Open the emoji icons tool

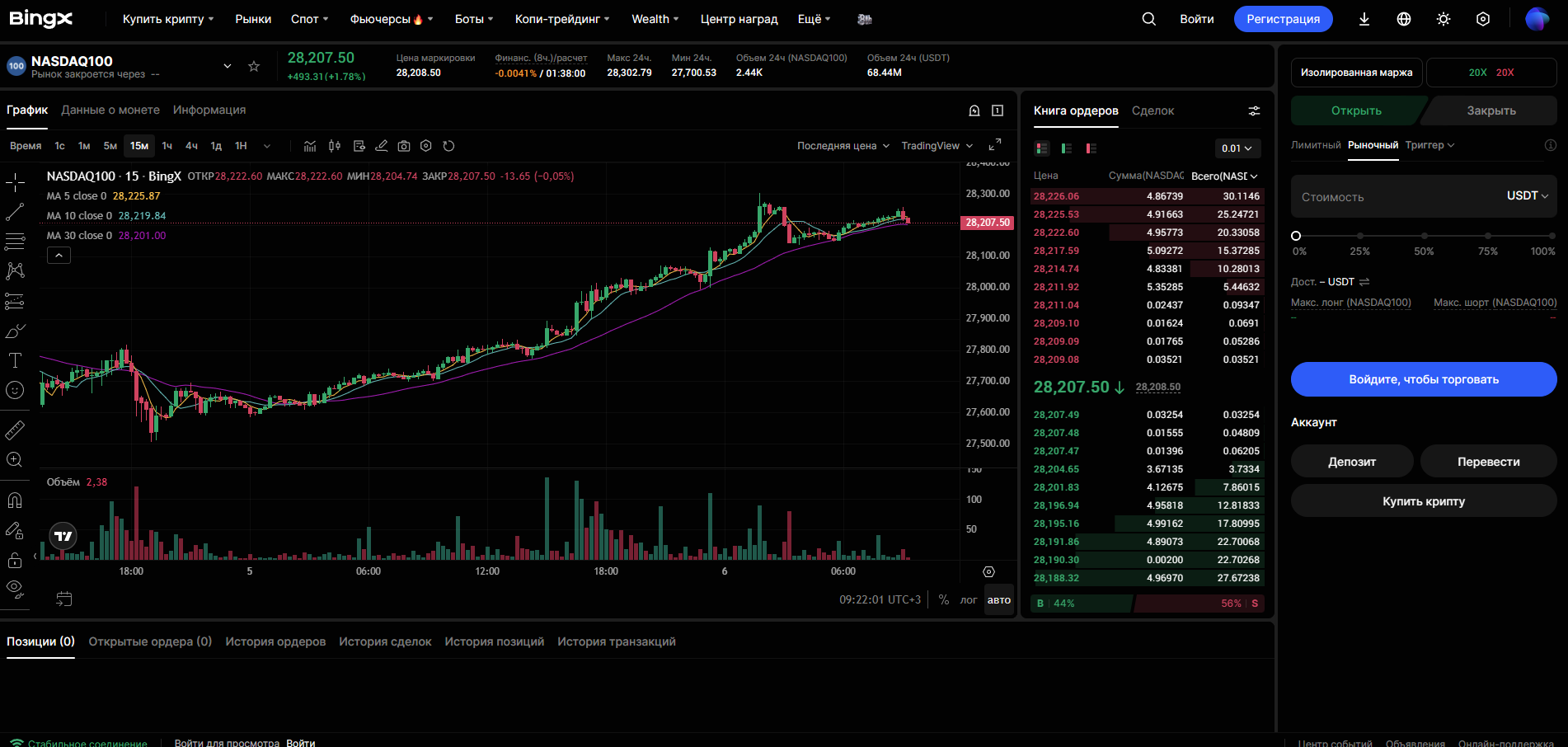point(15,390)
